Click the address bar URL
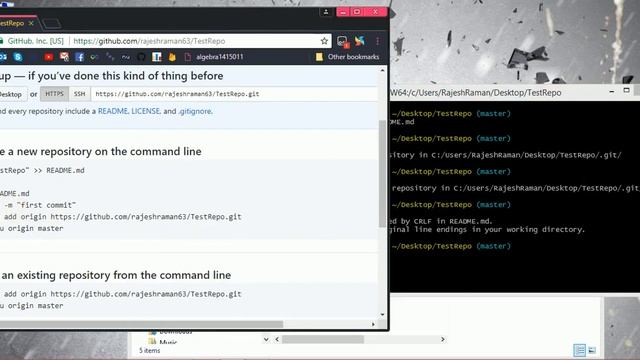Viewport: 640px width, 360px height. coord(149,41)
